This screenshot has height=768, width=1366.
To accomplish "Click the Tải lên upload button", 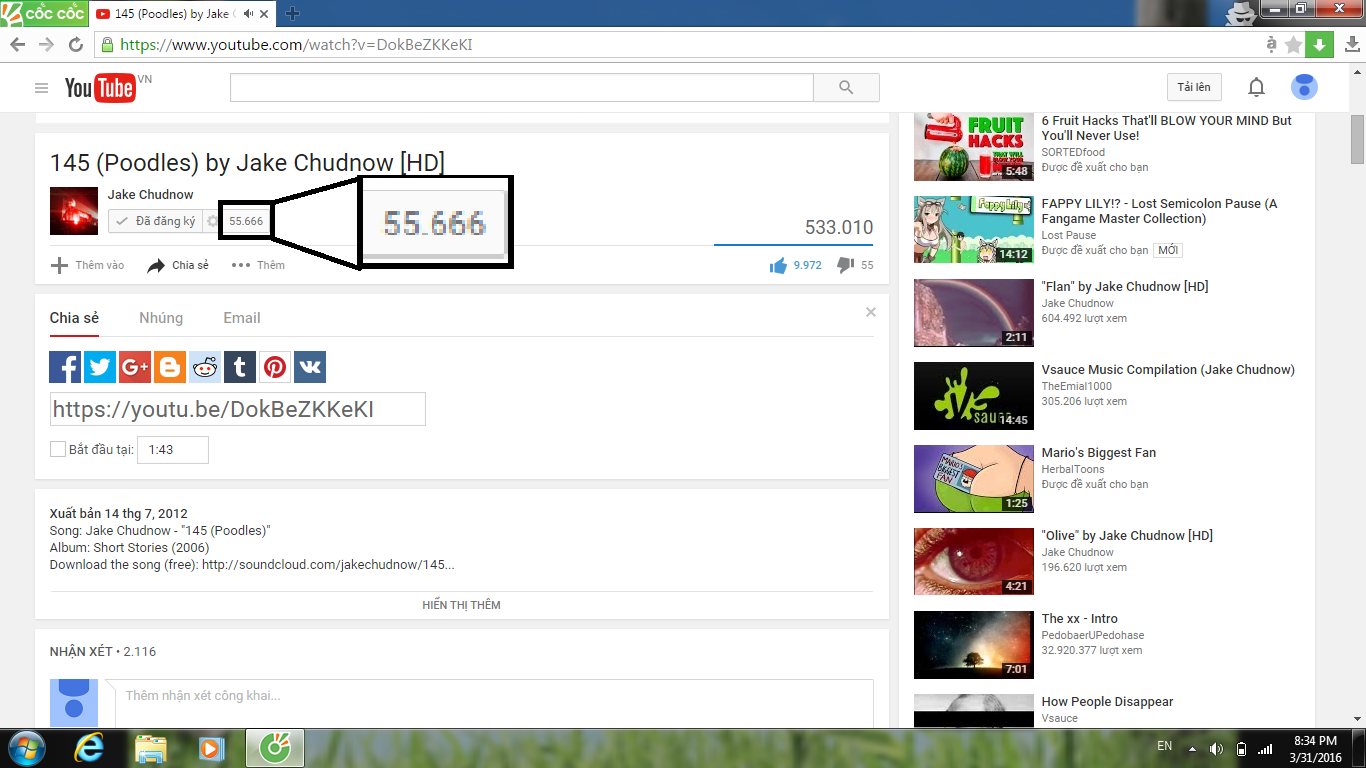I will [1194, 87].
